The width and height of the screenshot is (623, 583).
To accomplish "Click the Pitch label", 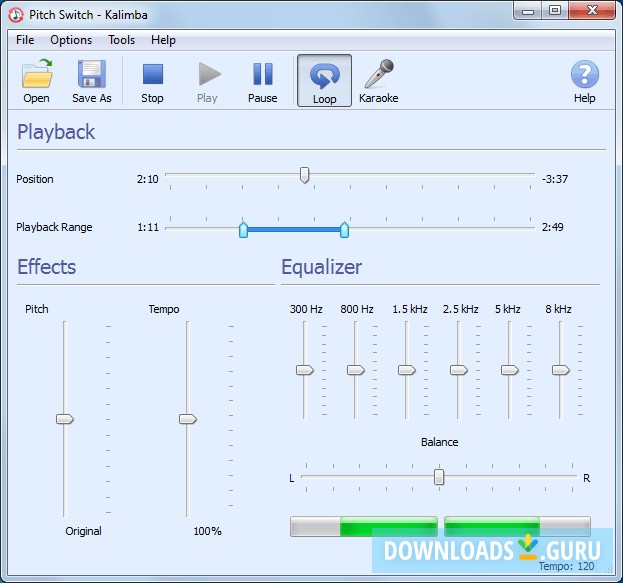I will (37, 309).
